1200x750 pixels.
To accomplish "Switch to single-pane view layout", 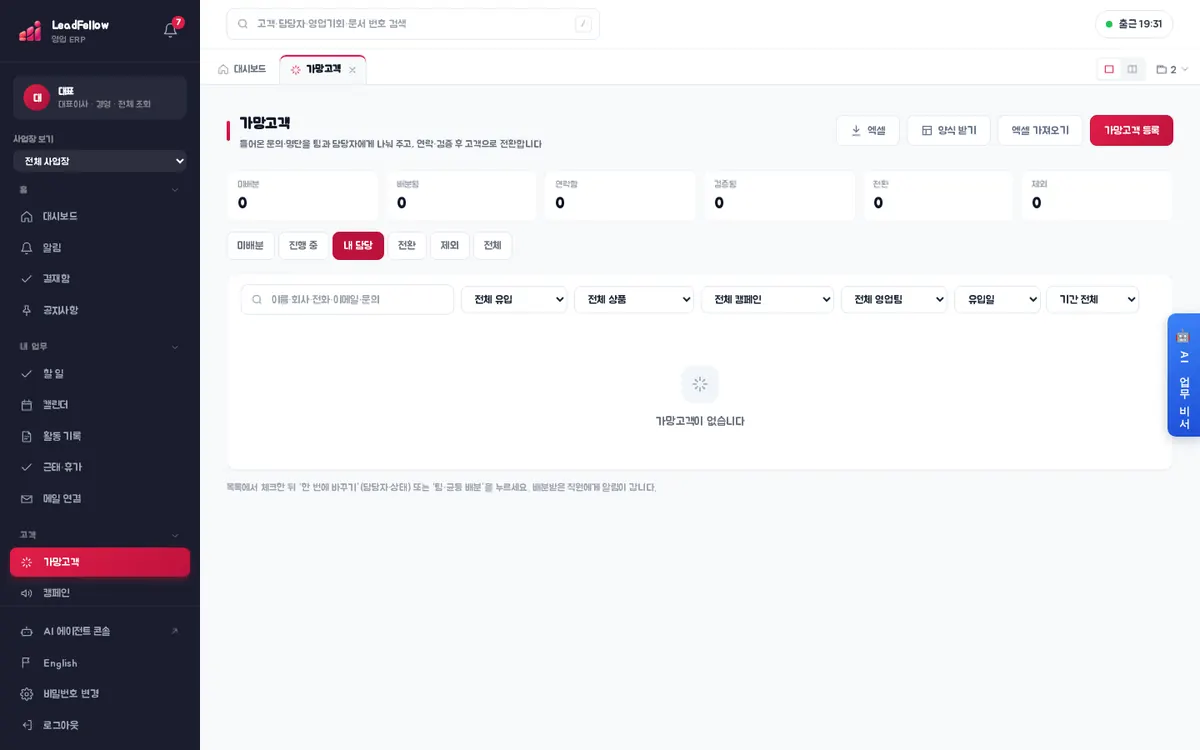I will pos(1109,69).
